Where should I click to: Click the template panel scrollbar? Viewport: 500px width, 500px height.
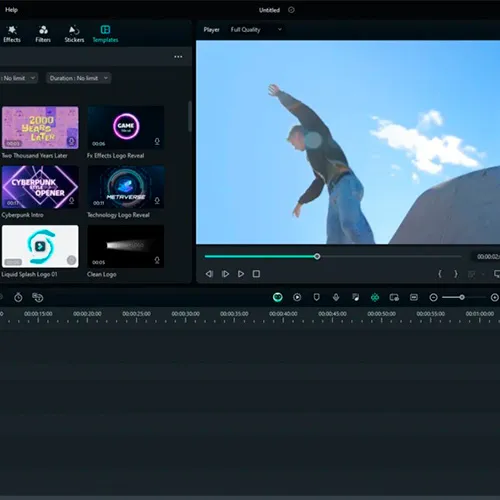click(190, 117)
